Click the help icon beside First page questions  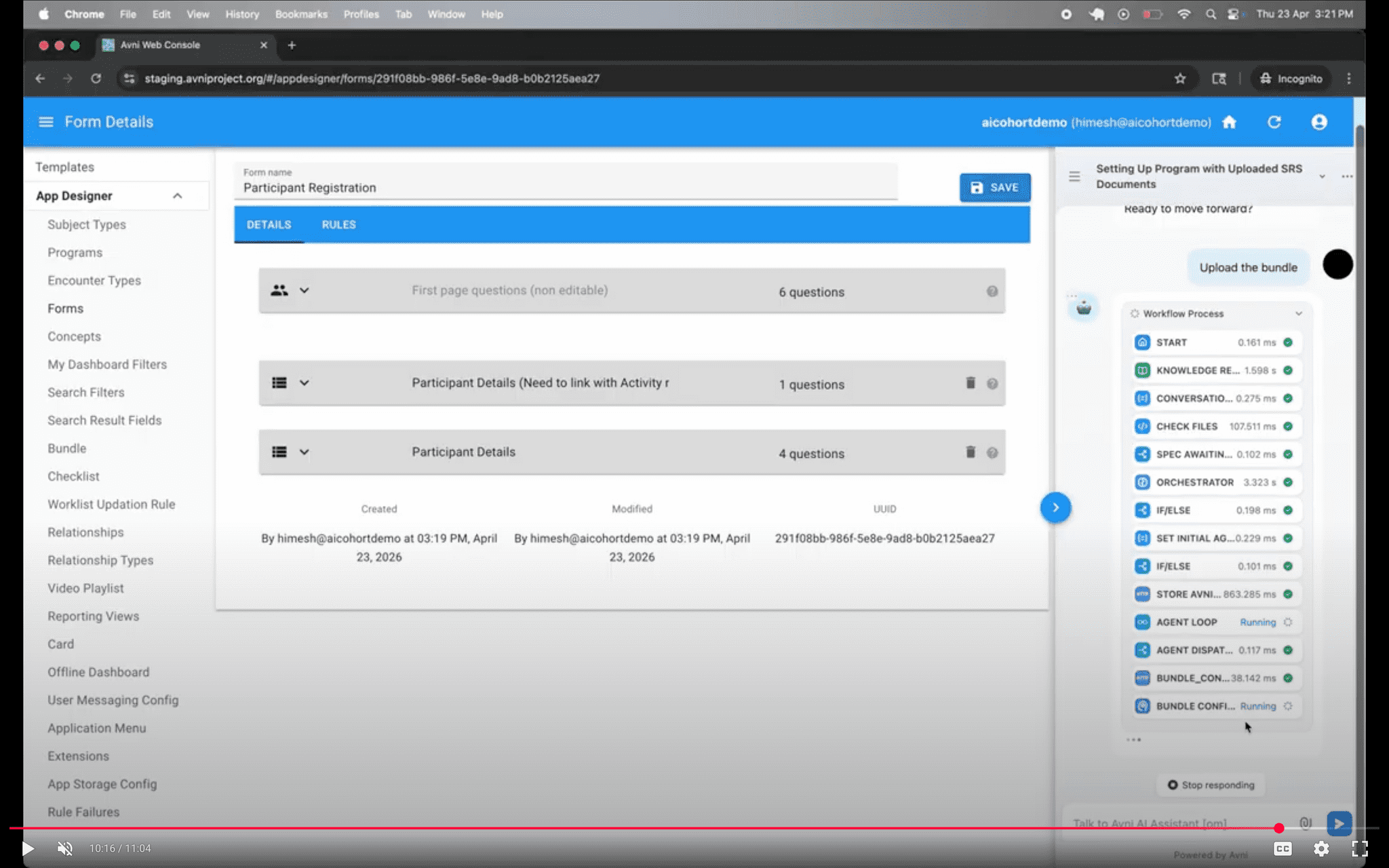tap(992, 292)
